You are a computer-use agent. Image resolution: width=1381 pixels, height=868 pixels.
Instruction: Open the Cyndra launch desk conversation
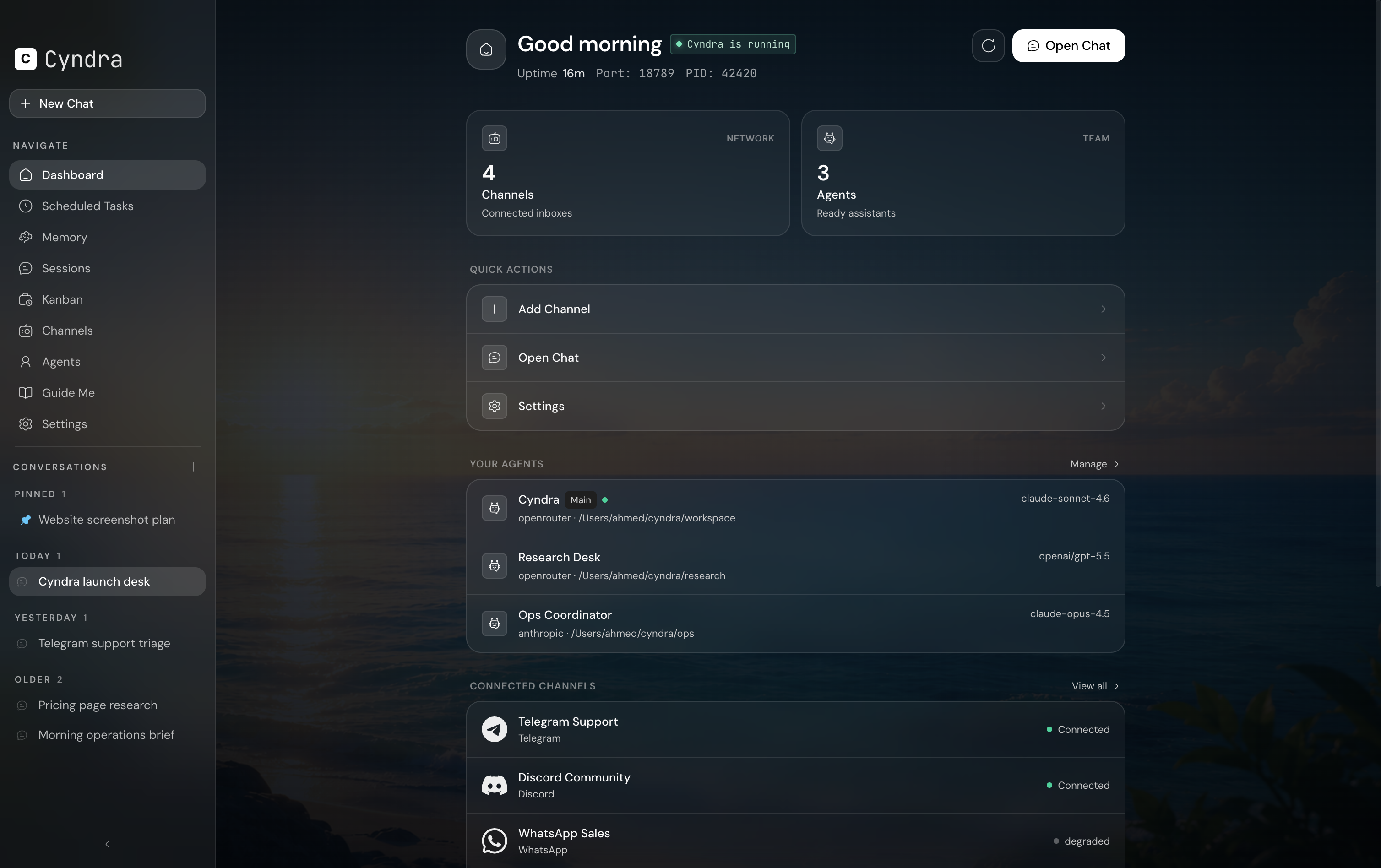click(x=107, y=582)
